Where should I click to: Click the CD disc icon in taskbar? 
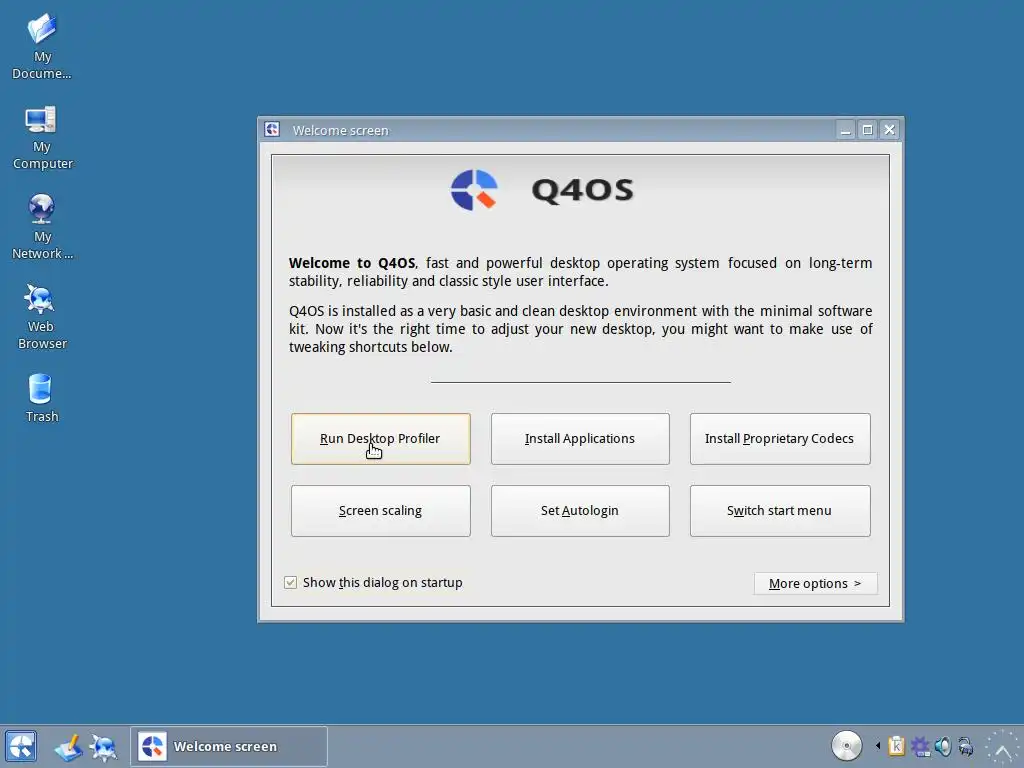point(846,746)
